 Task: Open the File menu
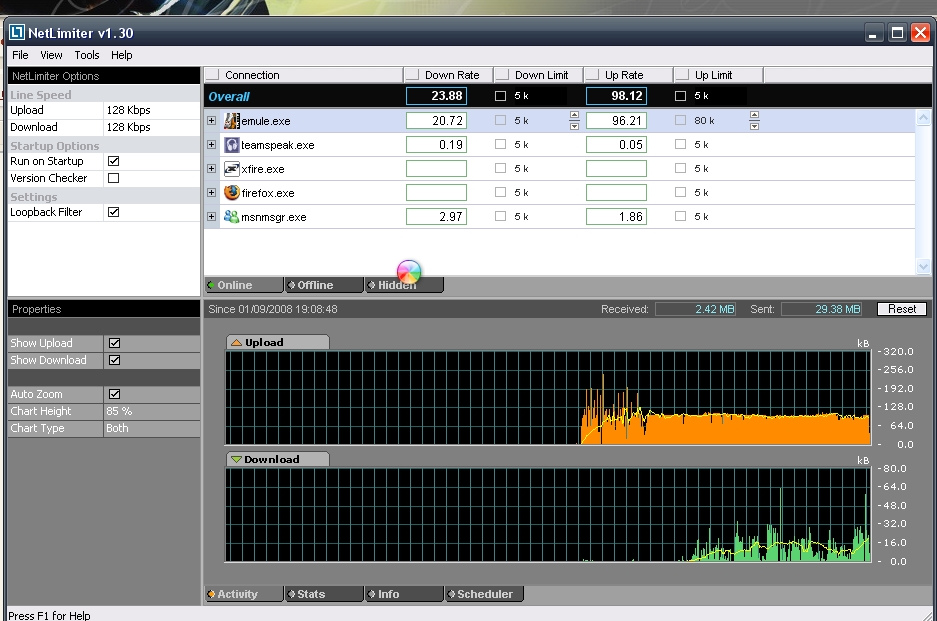pyautogui.click(x=20, y=55)
